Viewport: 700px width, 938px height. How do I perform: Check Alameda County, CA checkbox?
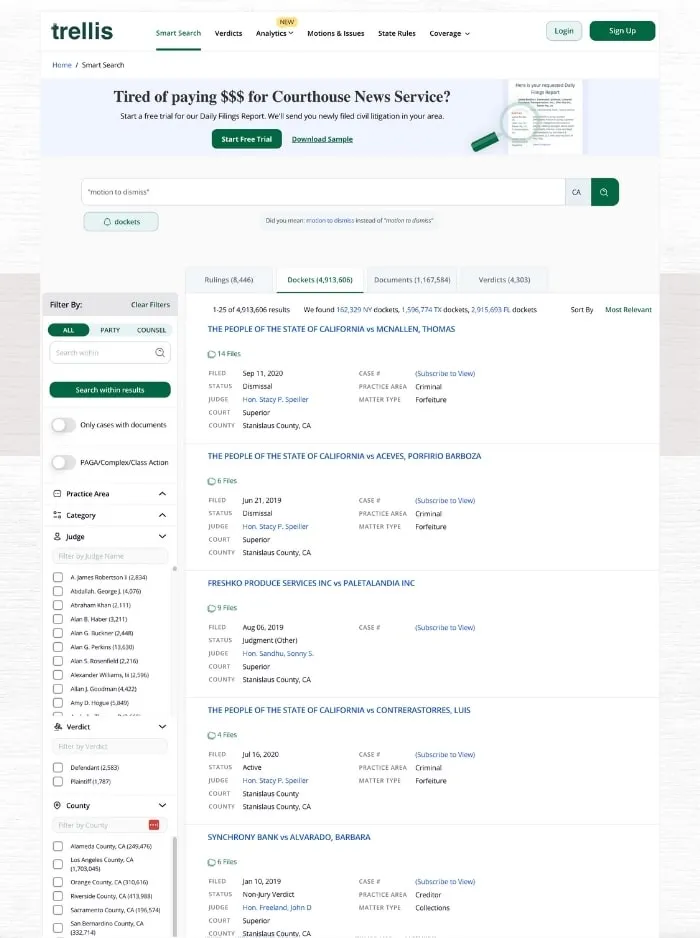click(58, 846)
